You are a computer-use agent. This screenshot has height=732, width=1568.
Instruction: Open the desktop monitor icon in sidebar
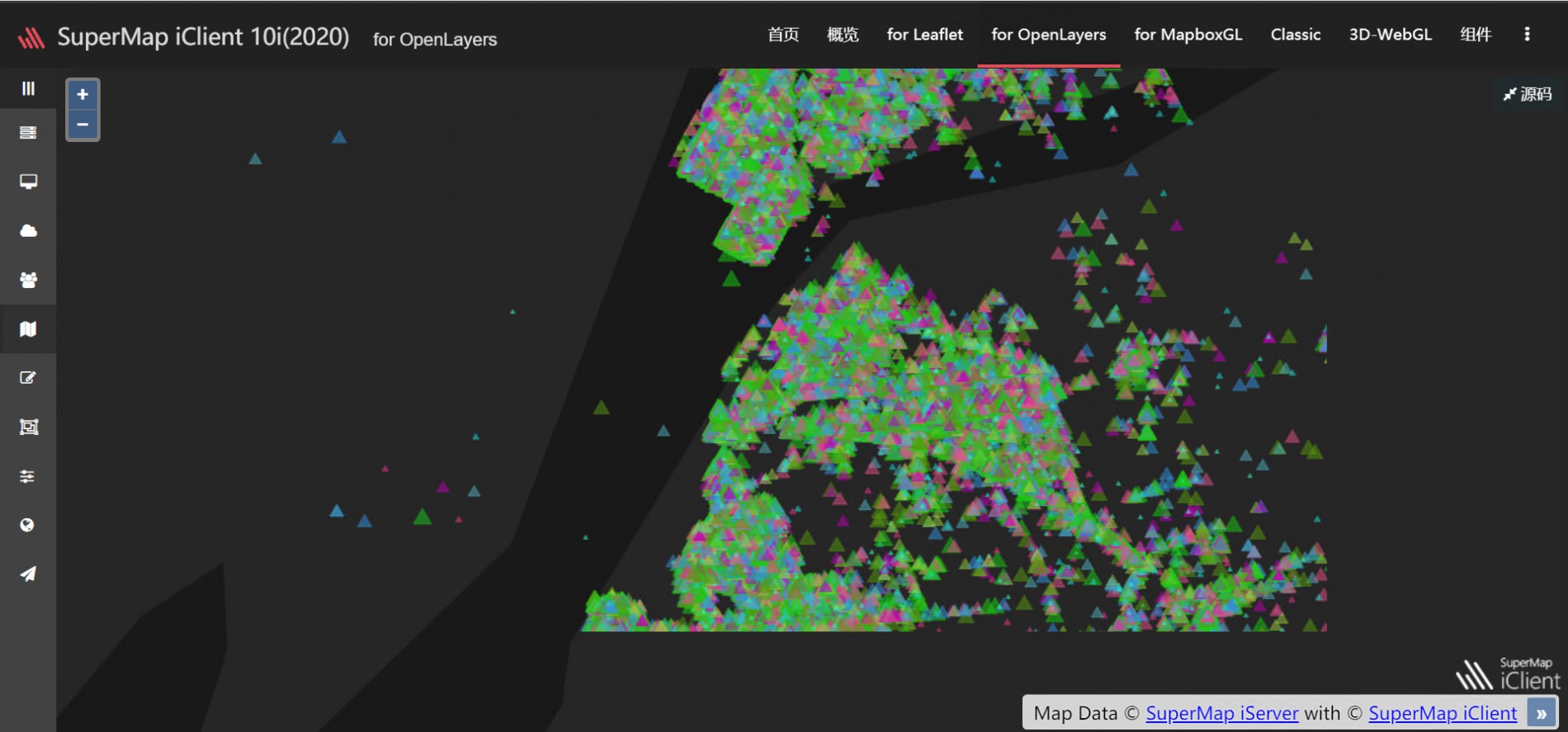tap(28, 182)
